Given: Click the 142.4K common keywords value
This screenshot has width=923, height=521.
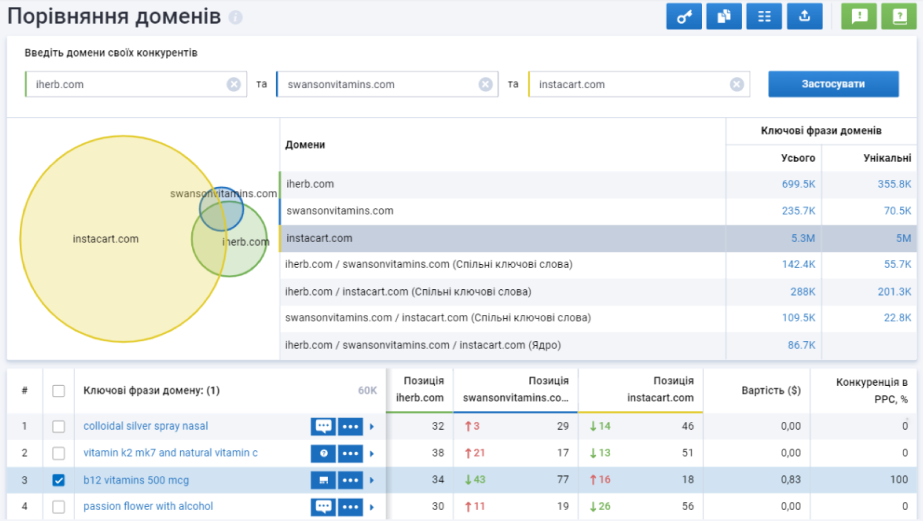Looking at the screenshot, I should click(798, 264).
